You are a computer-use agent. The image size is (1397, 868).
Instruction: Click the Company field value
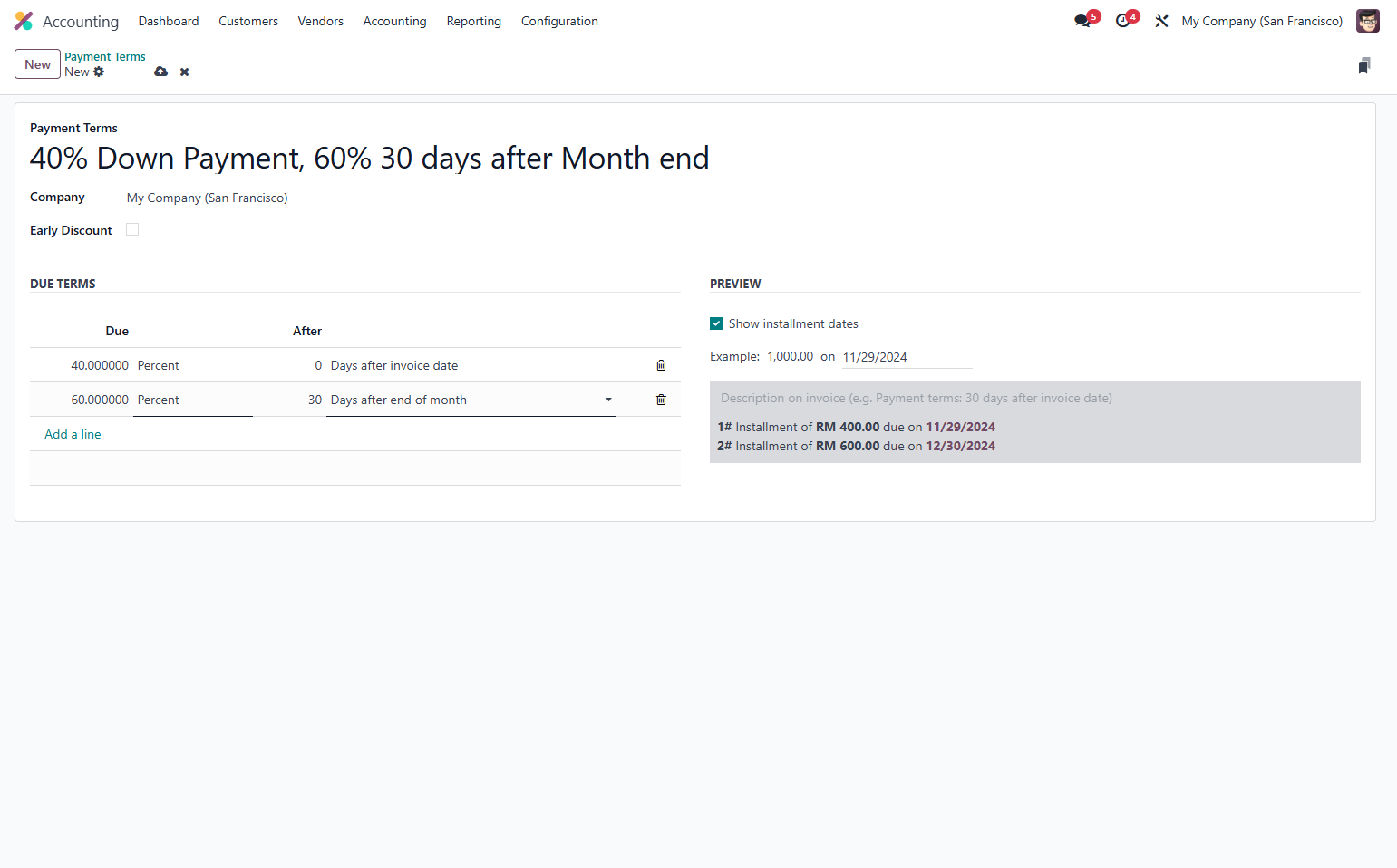click(x=207, y=198)
